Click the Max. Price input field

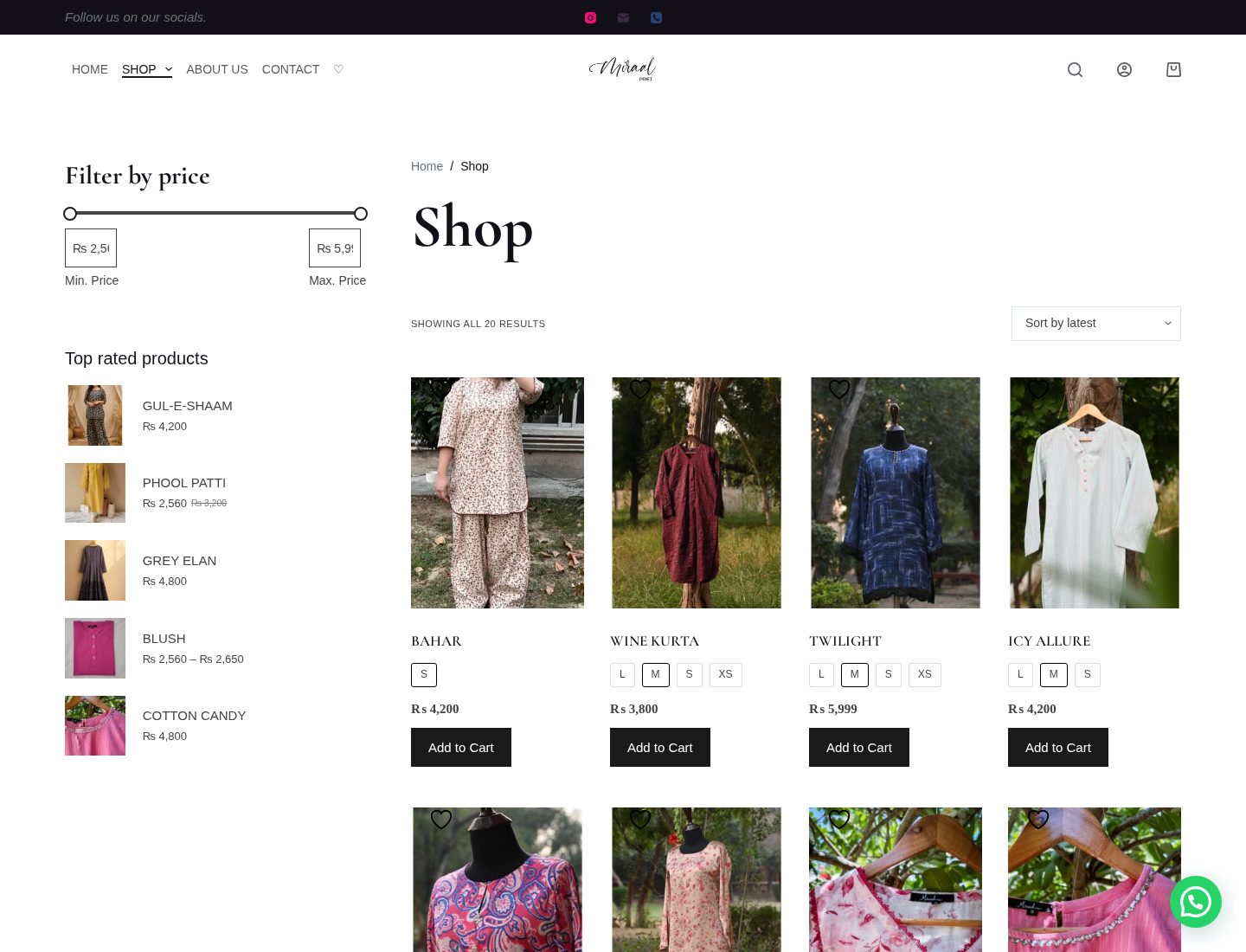click(335, 248)
